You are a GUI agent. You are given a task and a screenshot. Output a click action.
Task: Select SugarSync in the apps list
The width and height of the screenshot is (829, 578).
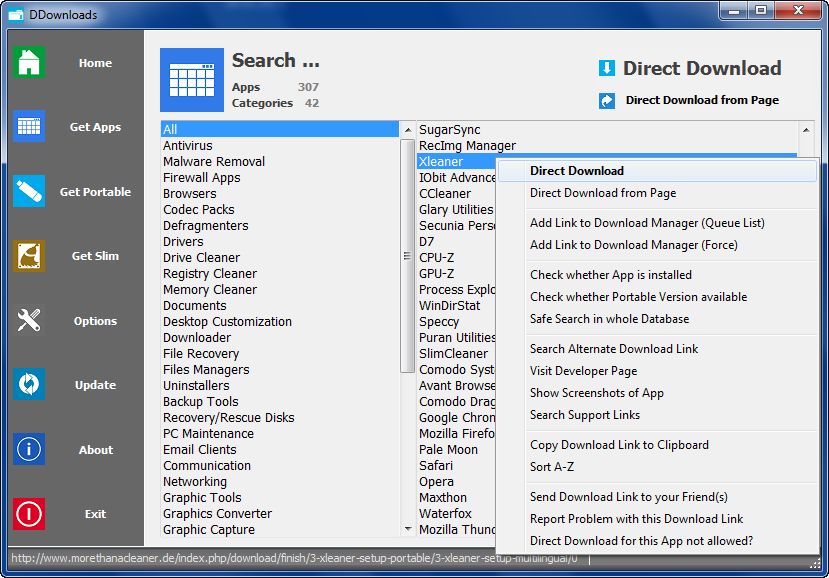[x=449, y=130]
